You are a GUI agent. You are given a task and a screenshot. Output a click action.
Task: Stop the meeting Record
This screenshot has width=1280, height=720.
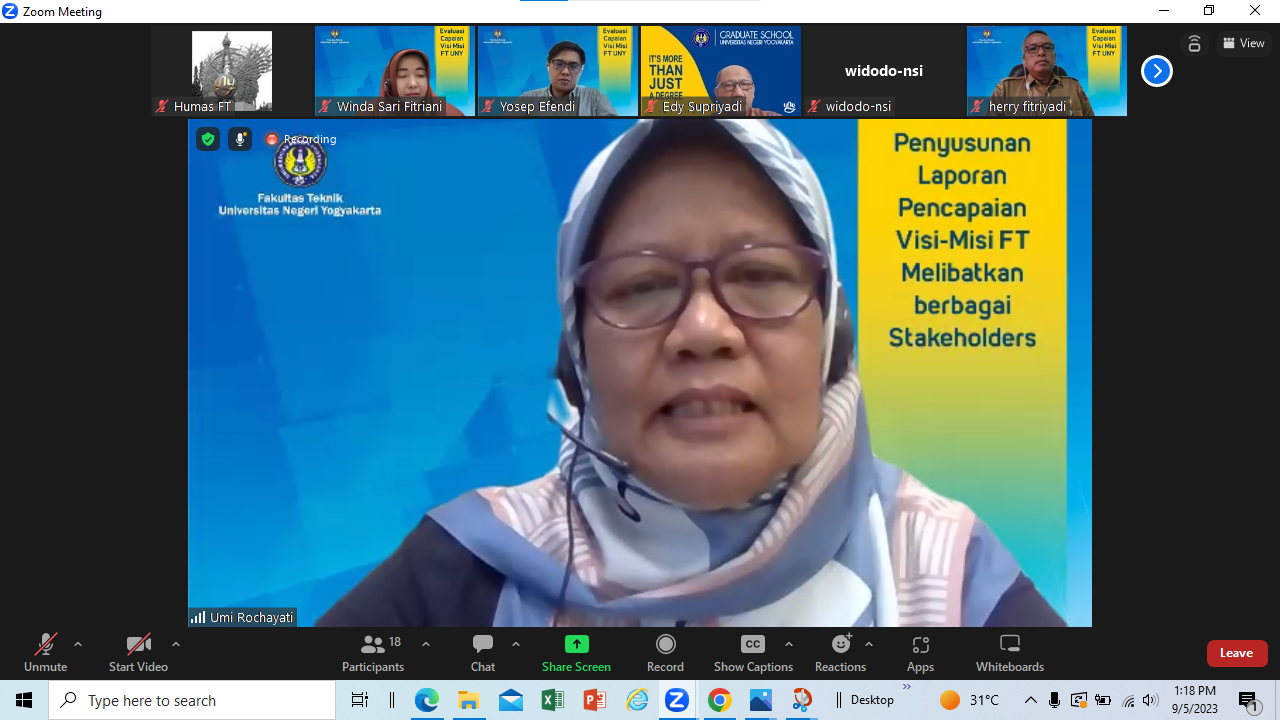665,652
